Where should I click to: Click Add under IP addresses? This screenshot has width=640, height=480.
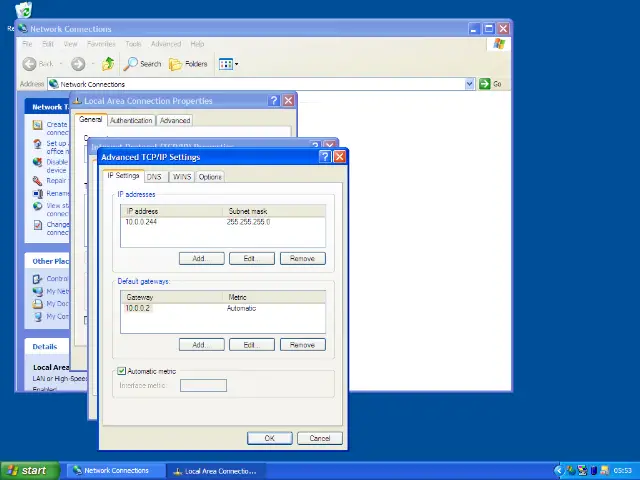pos(201,258)
